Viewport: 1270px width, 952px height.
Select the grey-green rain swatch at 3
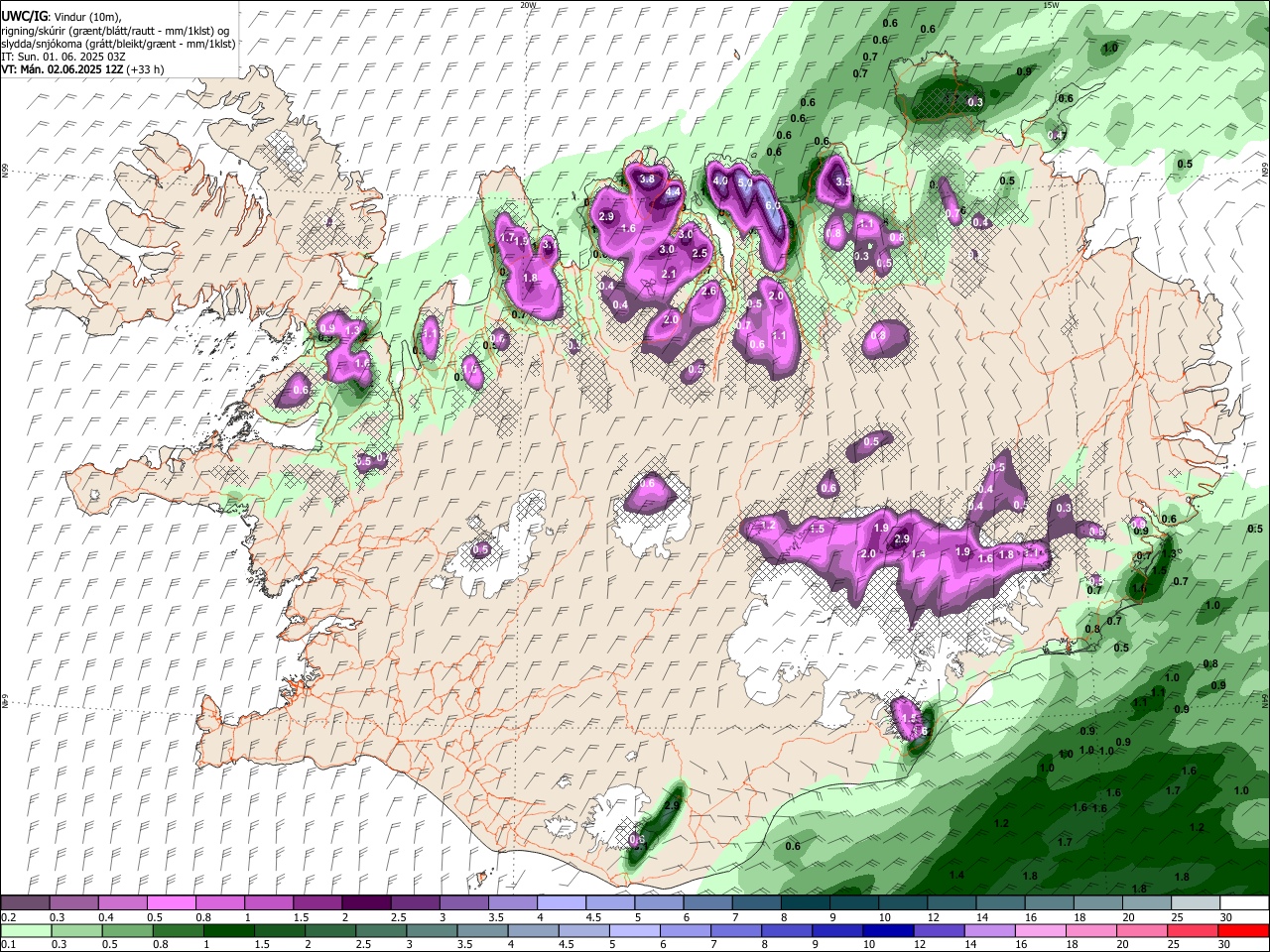[434, 931]
